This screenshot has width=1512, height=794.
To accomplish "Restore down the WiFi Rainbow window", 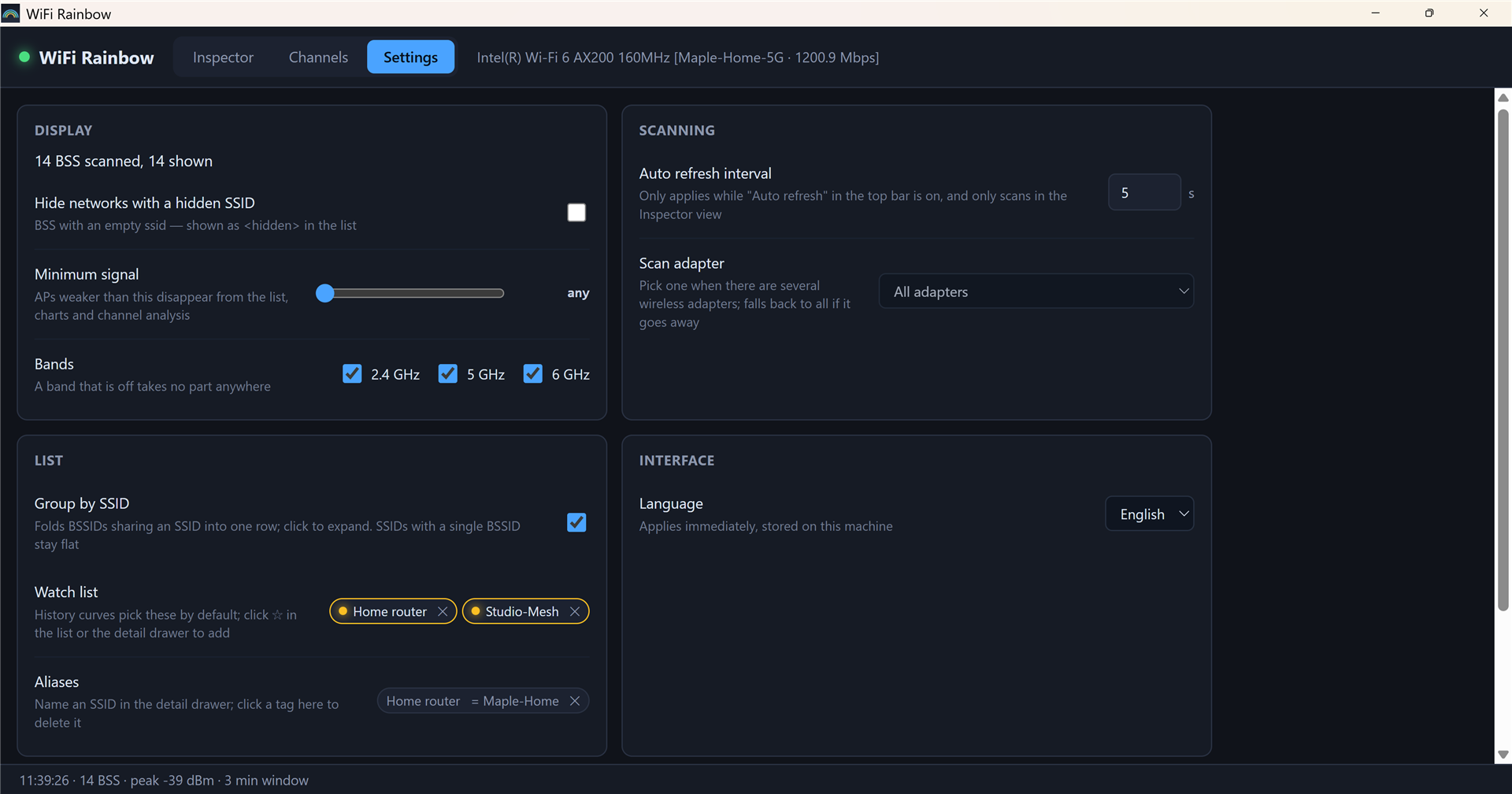I will [1429, 13].
